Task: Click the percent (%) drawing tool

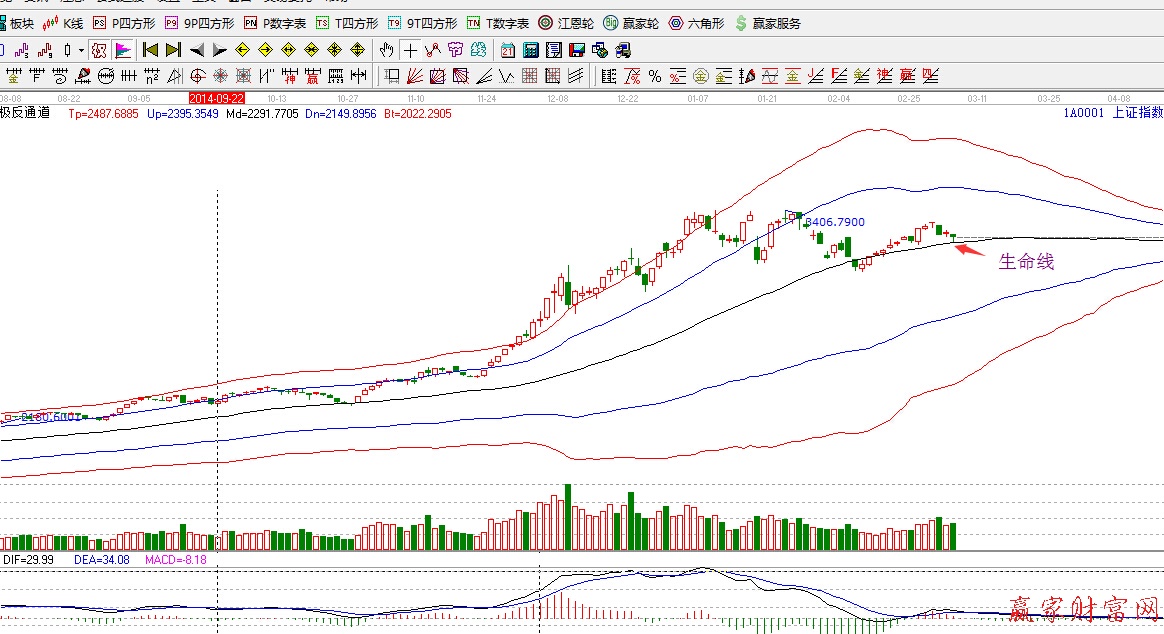Action: pos(655,75)
